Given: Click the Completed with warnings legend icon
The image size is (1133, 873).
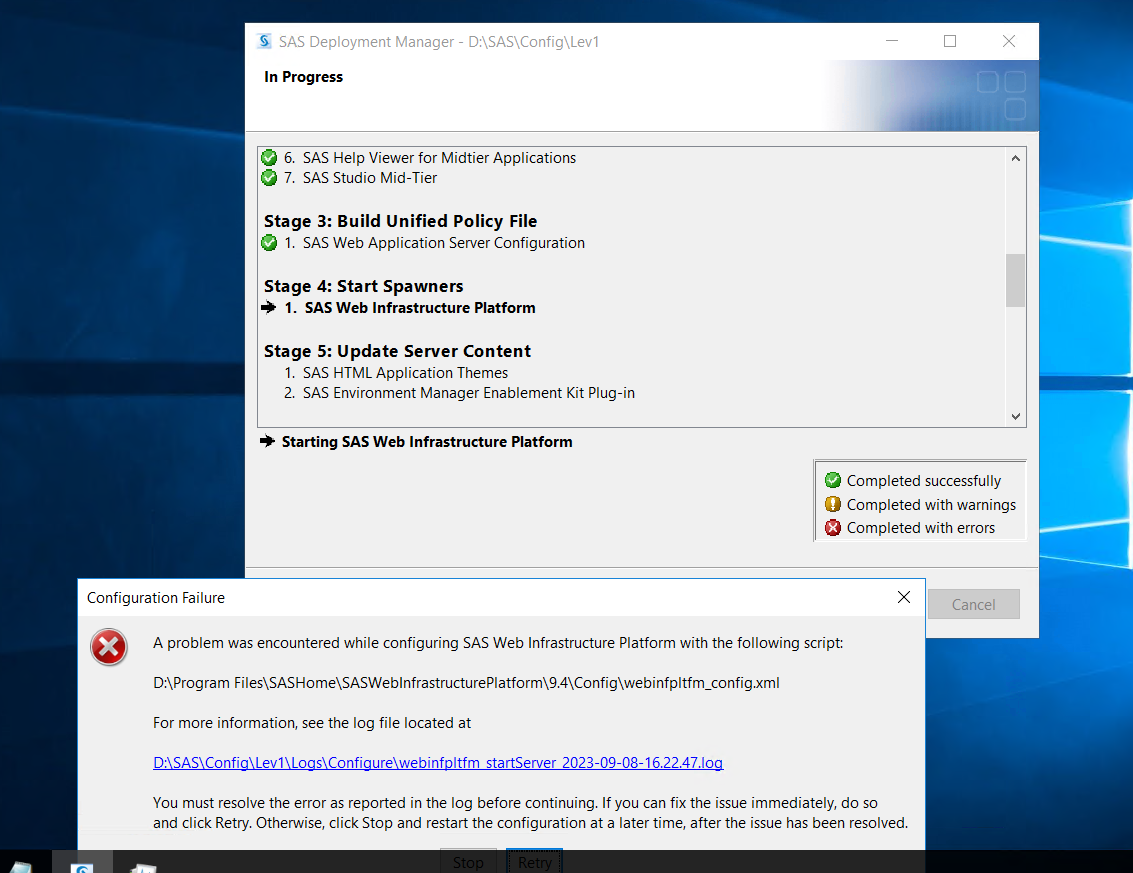Looking at the screenshot, I should coord(832,505).
